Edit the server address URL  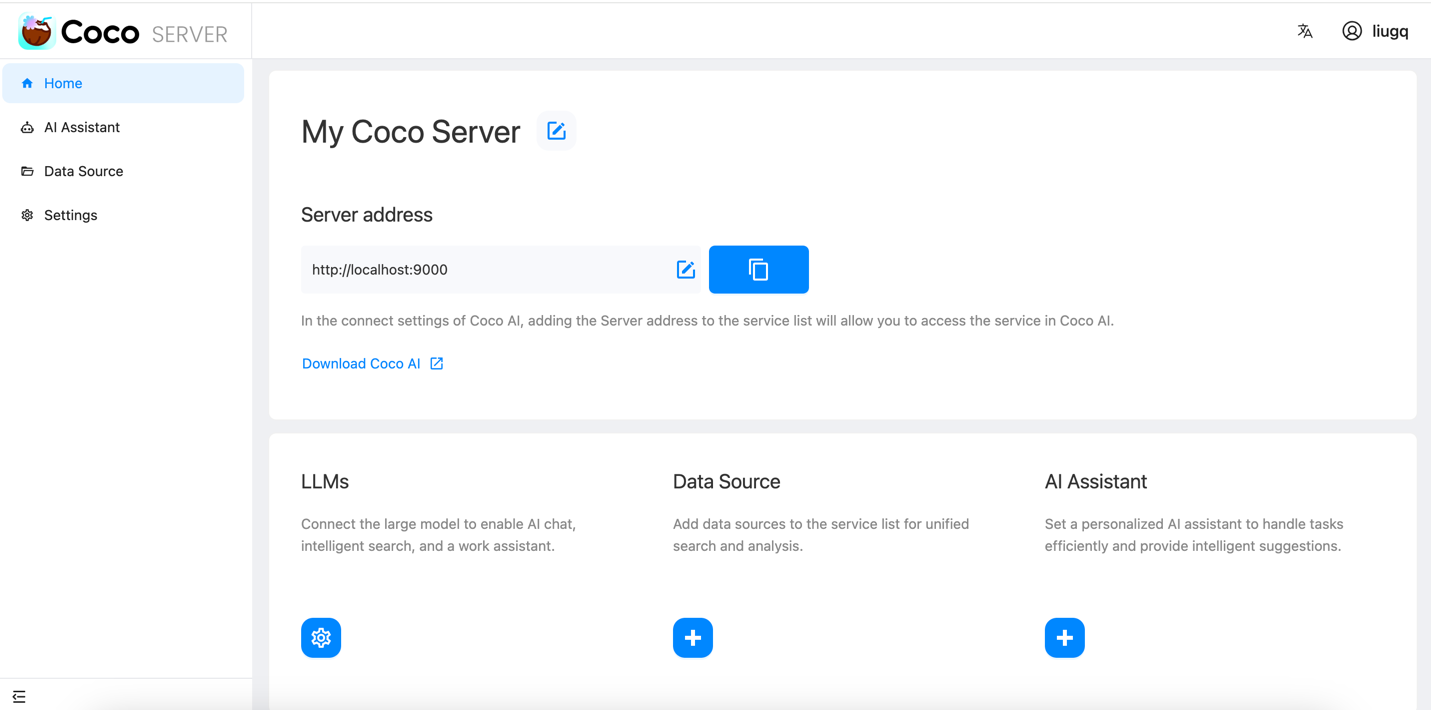point(685,269)
